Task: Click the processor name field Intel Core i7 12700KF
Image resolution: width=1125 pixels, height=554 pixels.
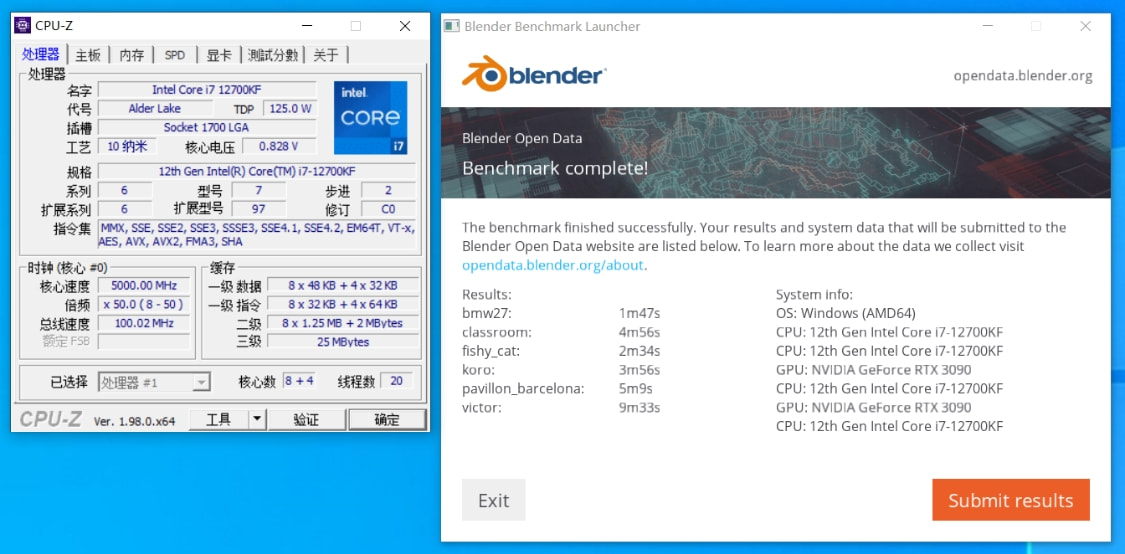Action: pyautogui.click(x=207, y=90)
